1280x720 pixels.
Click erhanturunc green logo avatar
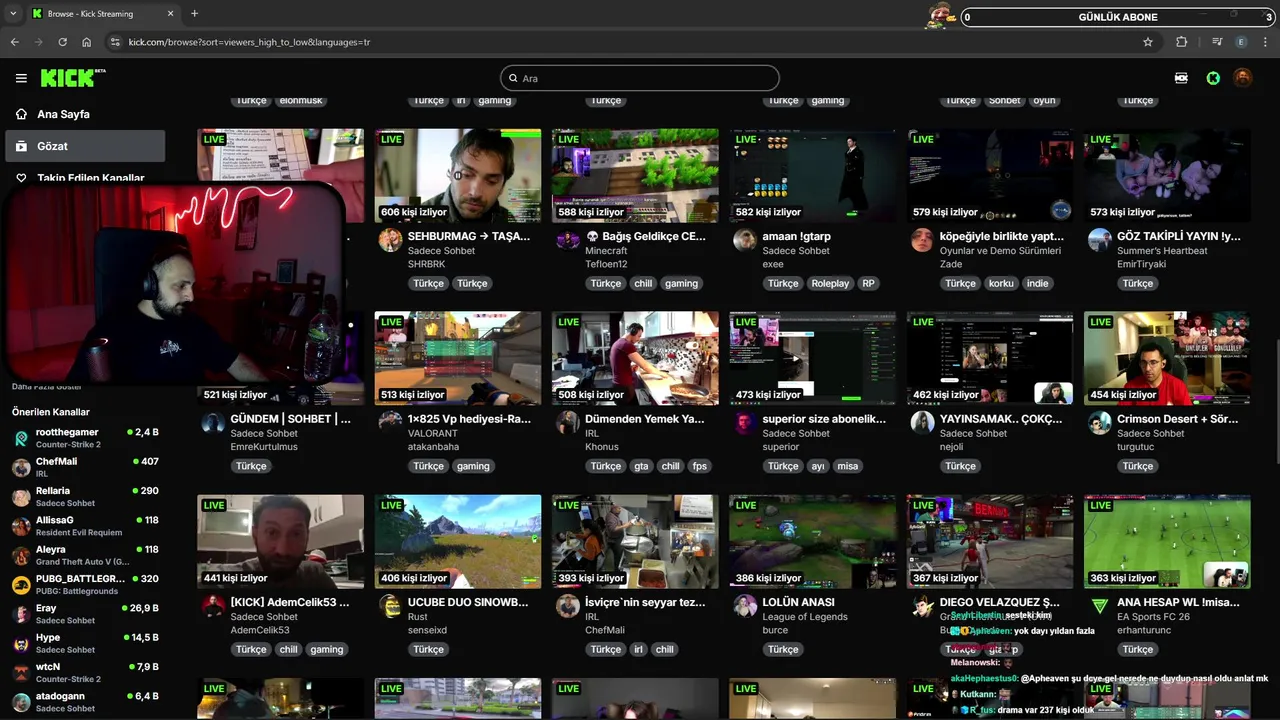coord(1100,606)
